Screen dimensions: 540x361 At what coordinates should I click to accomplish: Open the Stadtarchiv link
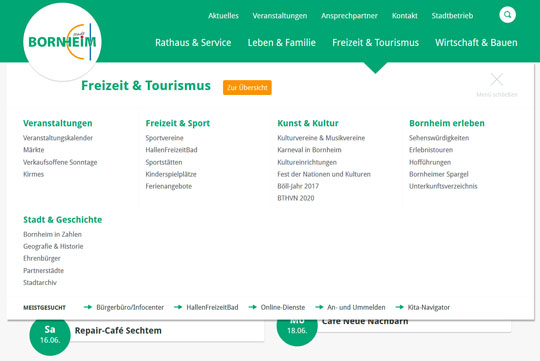pos(40,282)
